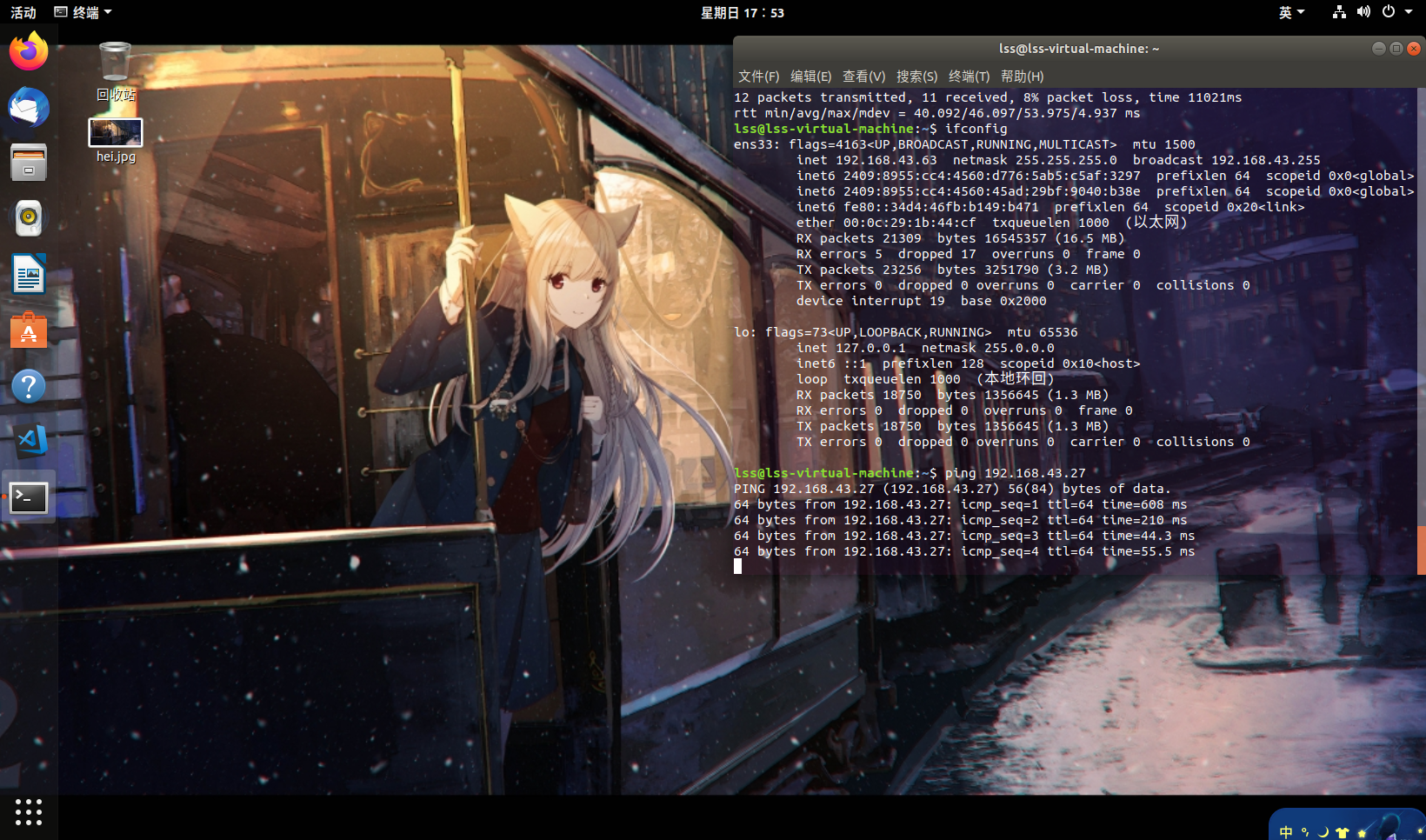
Task: Click the 'ifconfig' command text
Action: [x=976, y=129]
